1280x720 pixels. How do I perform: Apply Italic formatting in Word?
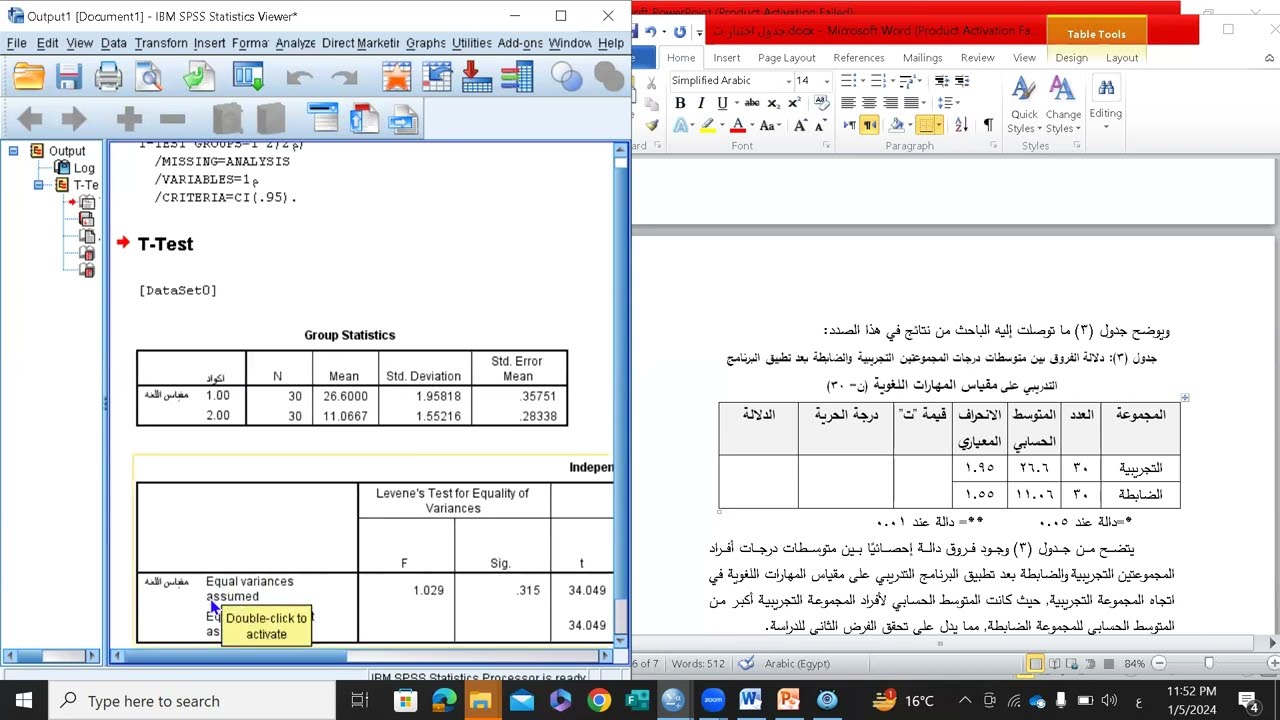tap(701, 103)
